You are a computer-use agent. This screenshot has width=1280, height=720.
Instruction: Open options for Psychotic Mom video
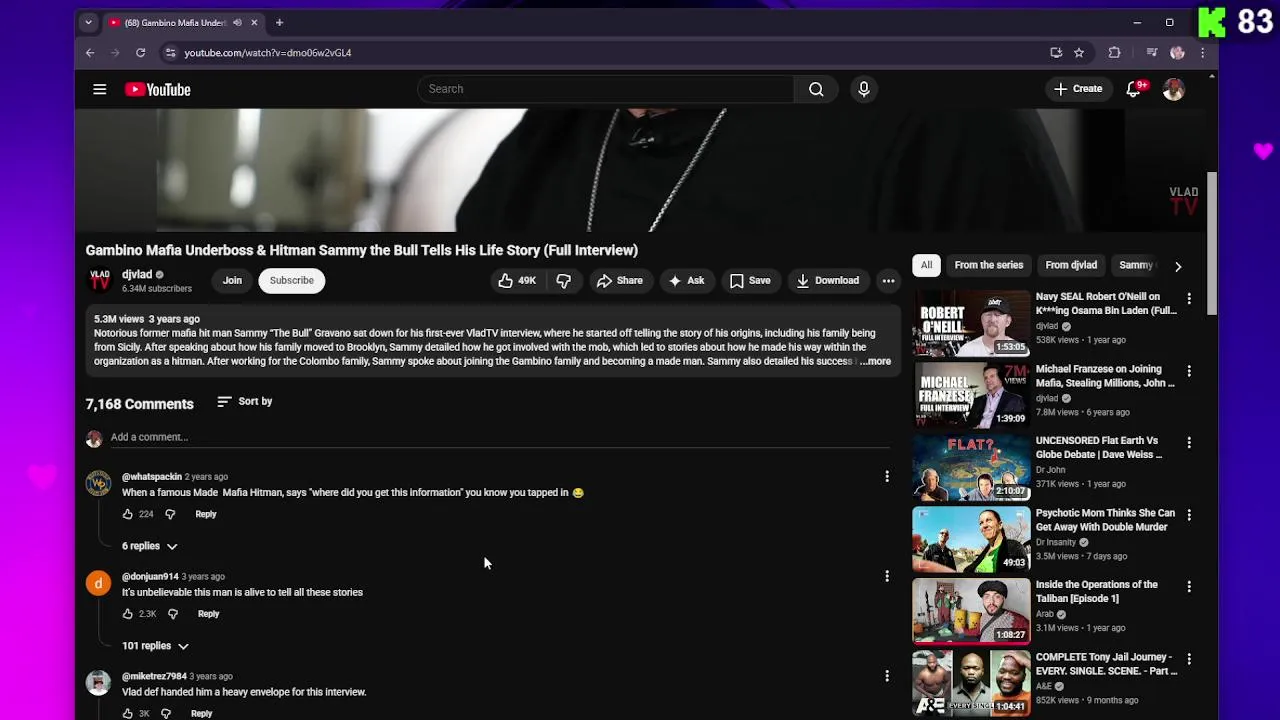(1189, 514)
